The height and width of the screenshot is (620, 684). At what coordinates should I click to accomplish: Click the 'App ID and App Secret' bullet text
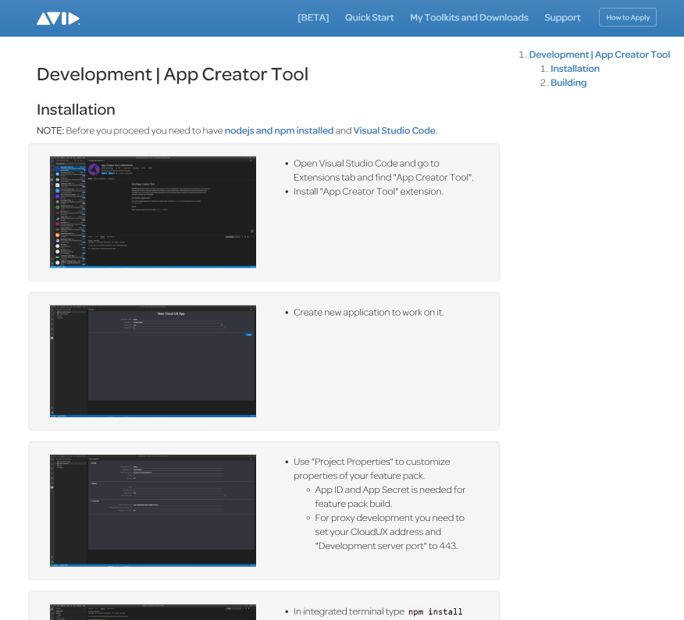point(390,497)
